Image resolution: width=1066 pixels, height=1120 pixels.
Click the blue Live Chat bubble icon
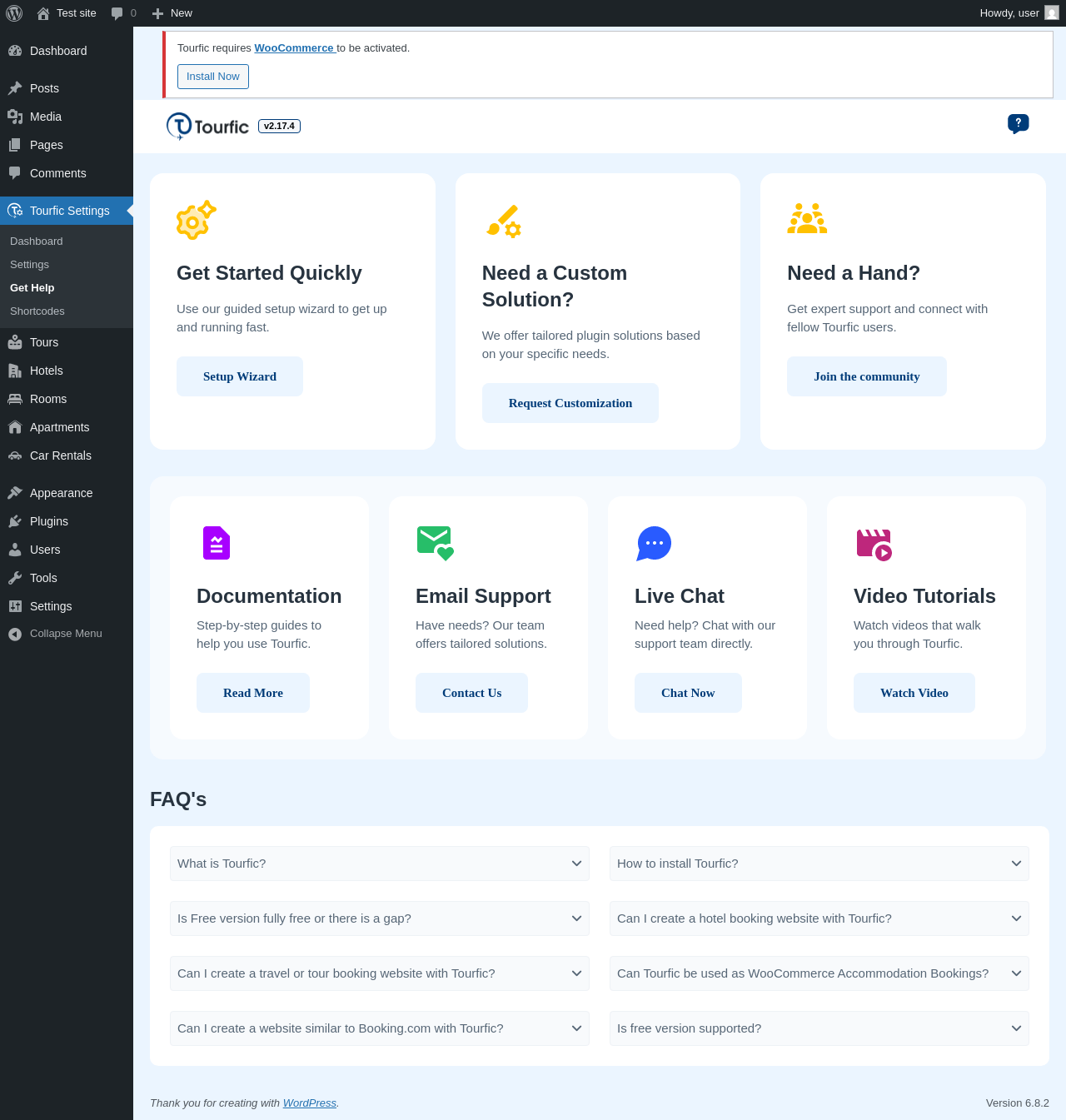(x=654, y=544)
